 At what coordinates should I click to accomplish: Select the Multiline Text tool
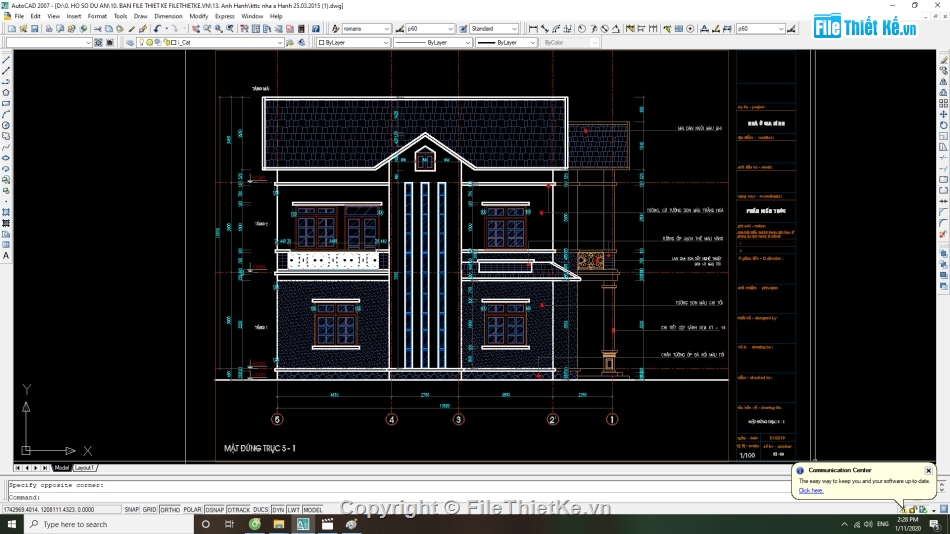(6, 256)
